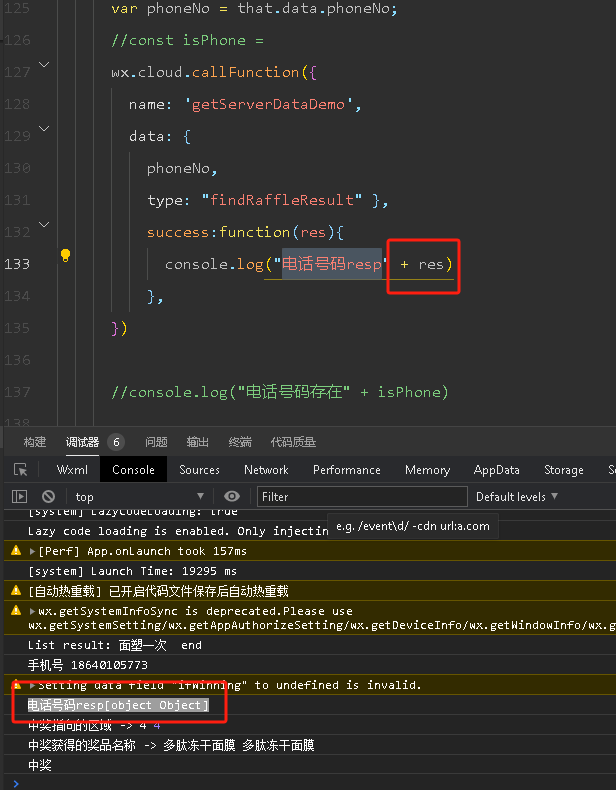Click the lightbulb quick-fix icon on line 133

(x=65, y=255)
